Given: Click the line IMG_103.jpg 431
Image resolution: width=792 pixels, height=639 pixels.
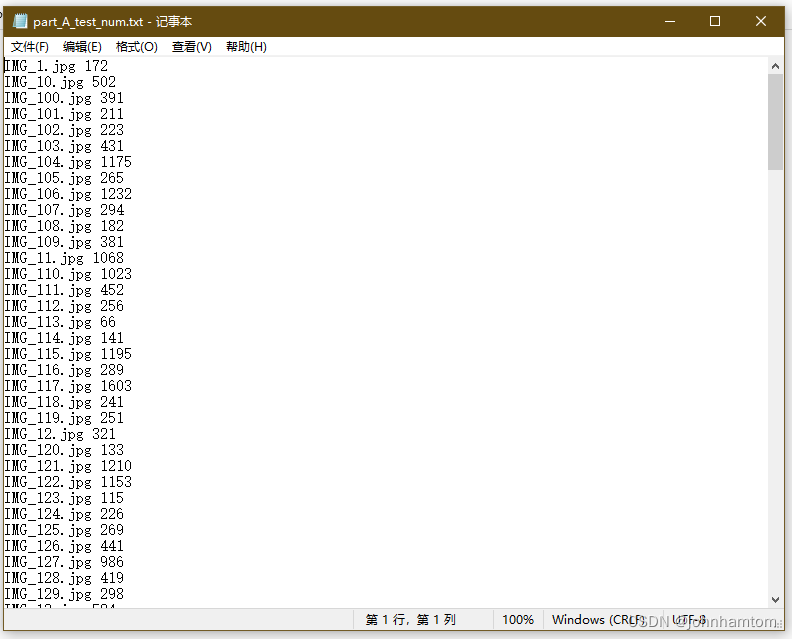Looking at the screenshot, I should pyautogui.click(x=64, y=146).
